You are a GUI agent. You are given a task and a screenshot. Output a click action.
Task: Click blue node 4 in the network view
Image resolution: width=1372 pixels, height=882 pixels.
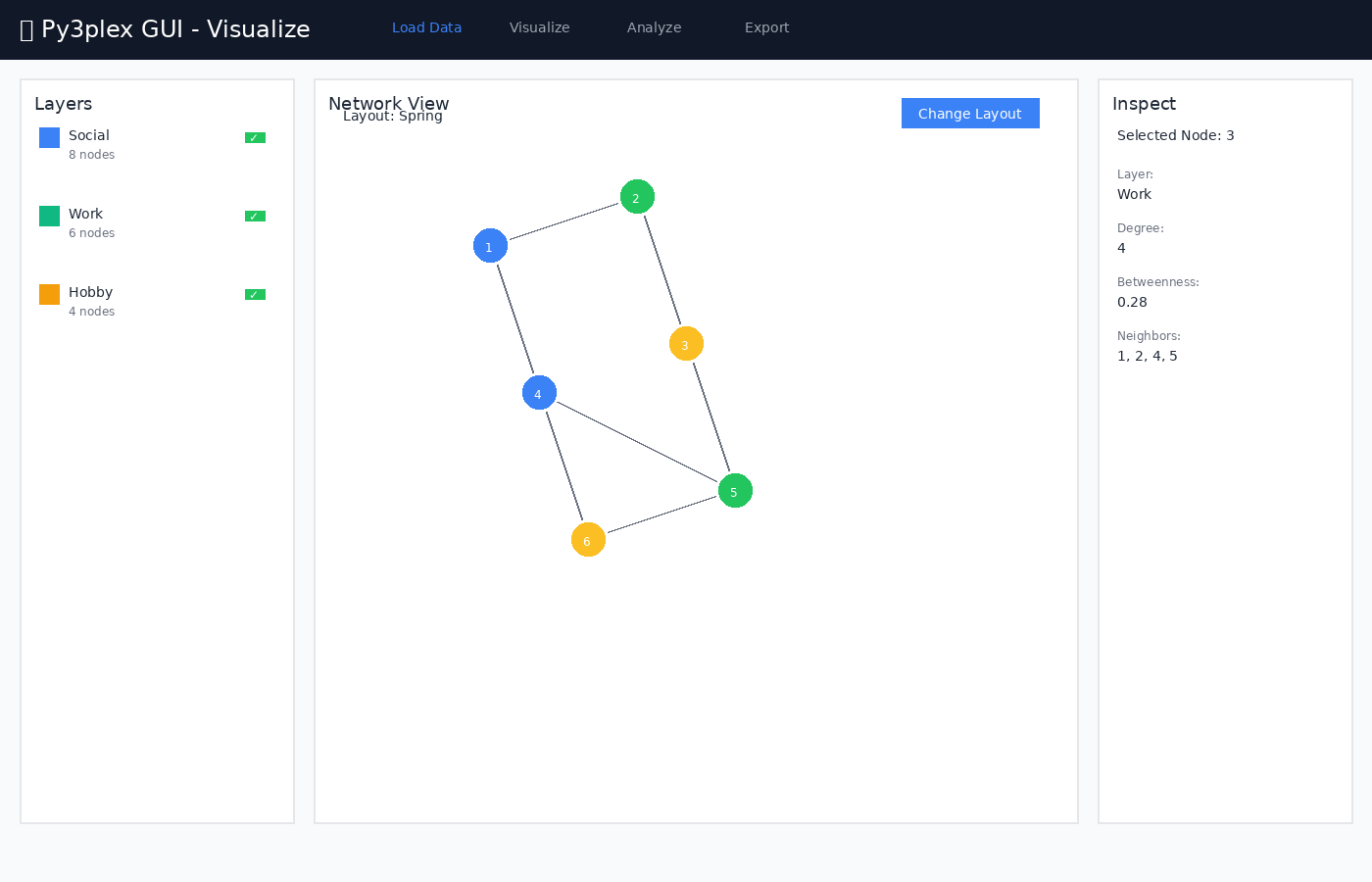point(539,393)
